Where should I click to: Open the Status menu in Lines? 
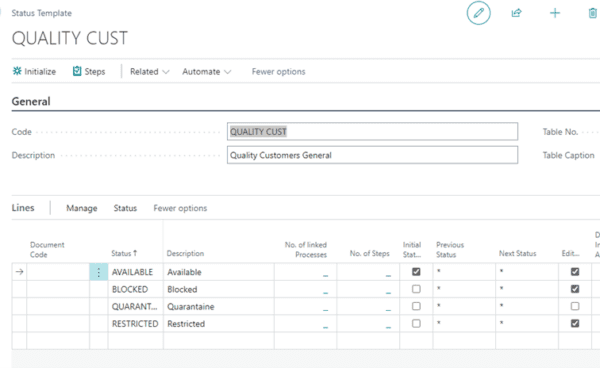(x=125, y=208)
